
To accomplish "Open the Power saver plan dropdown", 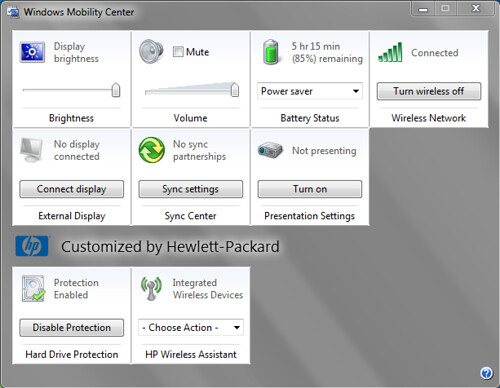I will click(310, 91).
